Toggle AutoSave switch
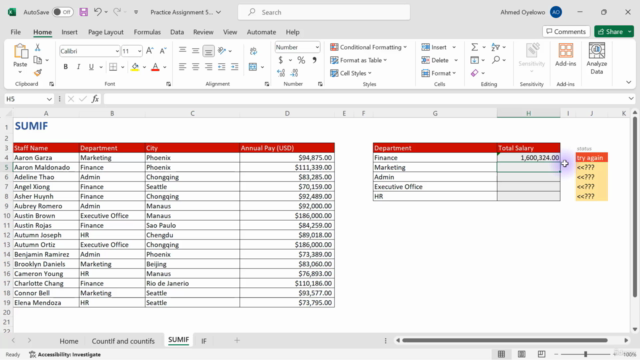 [62, 12]
